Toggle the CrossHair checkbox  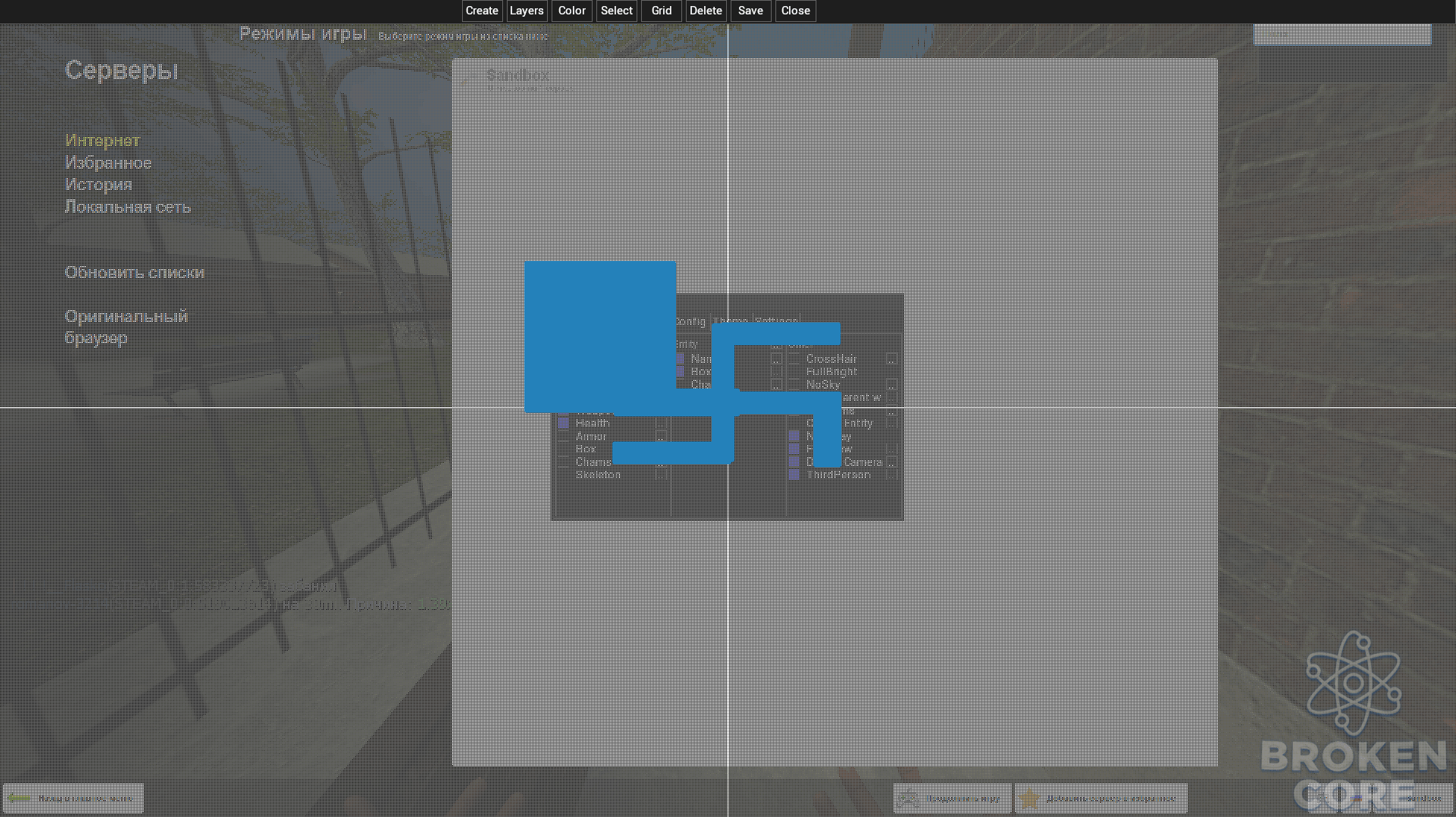pos(794,359)
